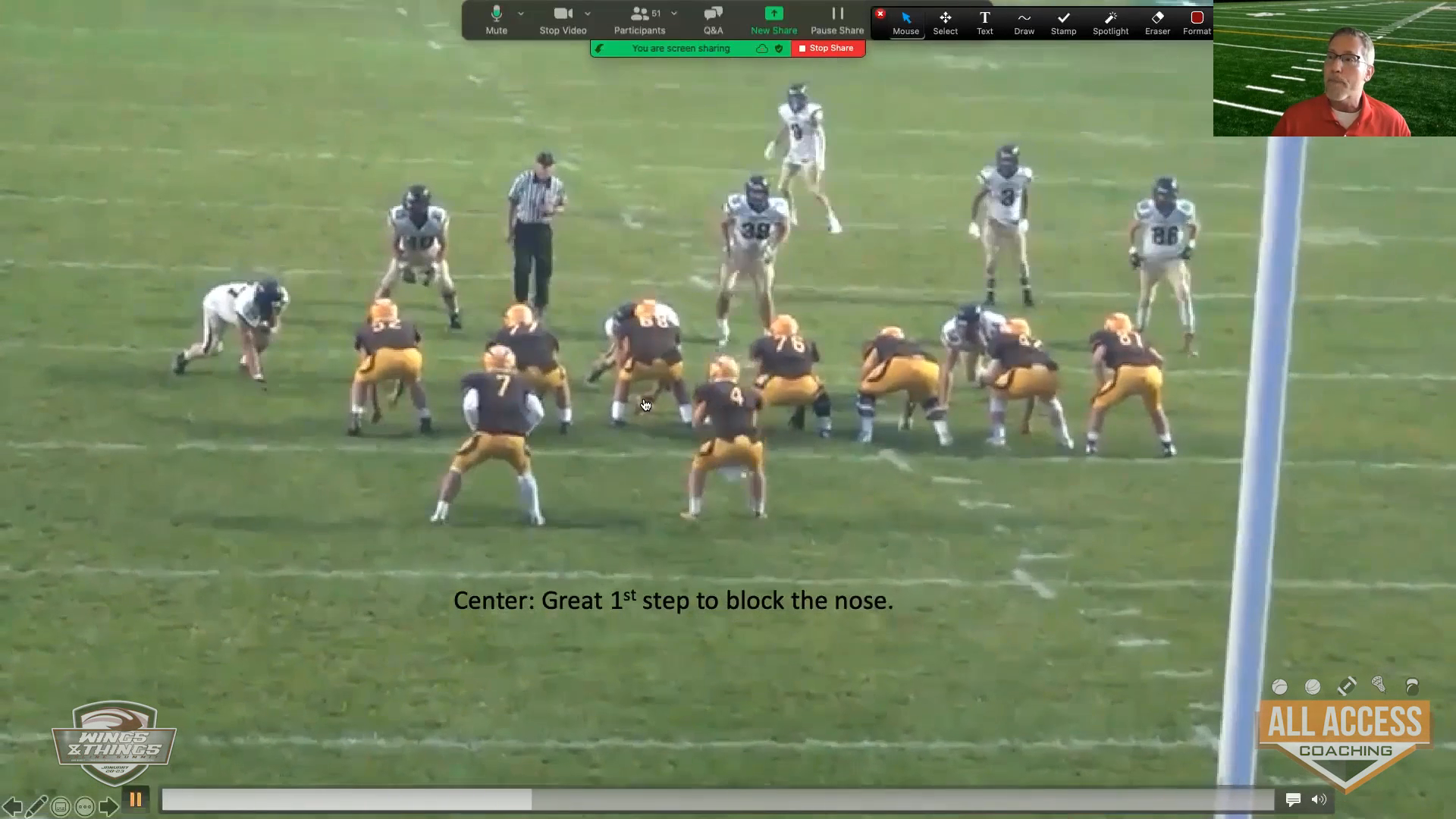The image size is (1456, 819).
Task: Toggle Stop Video camera button
Action: pos(563,20)
